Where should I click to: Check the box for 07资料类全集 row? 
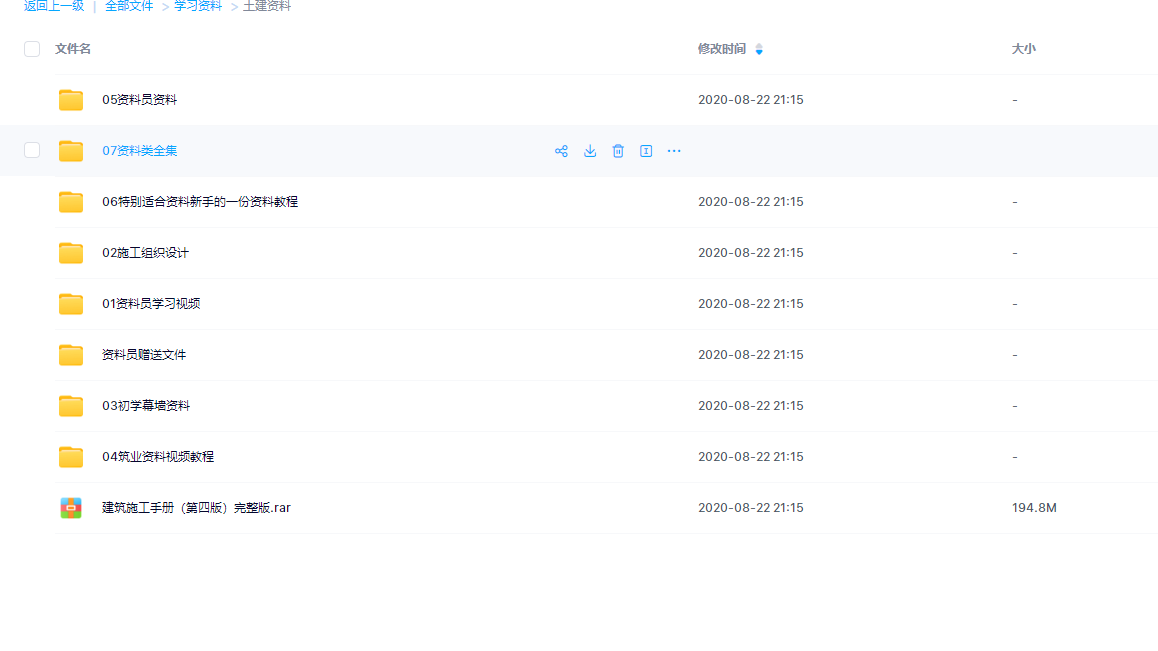coord(32,150)
